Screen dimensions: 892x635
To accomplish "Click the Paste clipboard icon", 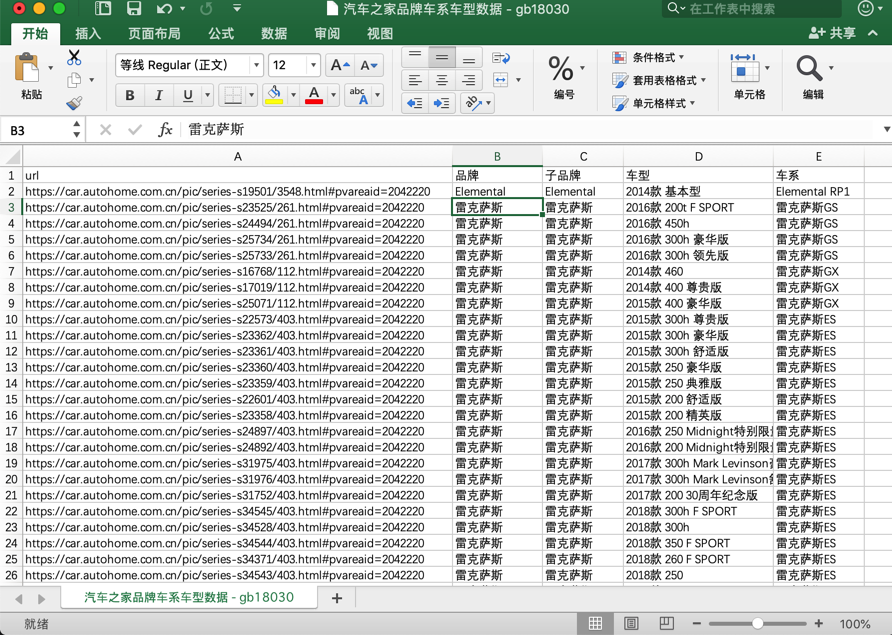I will [27, 68].
